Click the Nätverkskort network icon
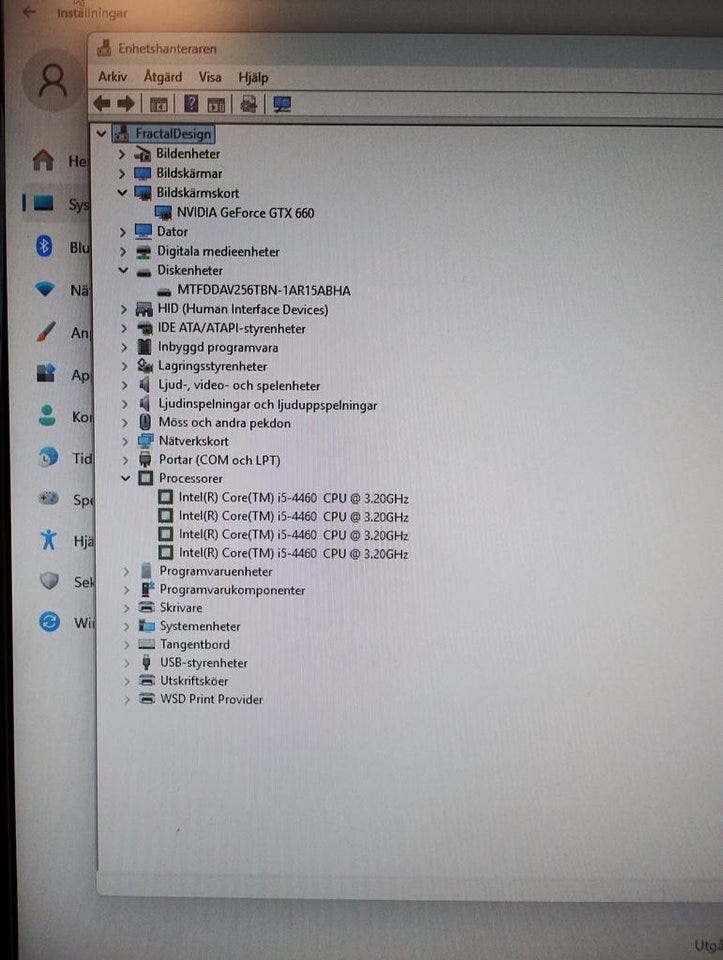 146,441
